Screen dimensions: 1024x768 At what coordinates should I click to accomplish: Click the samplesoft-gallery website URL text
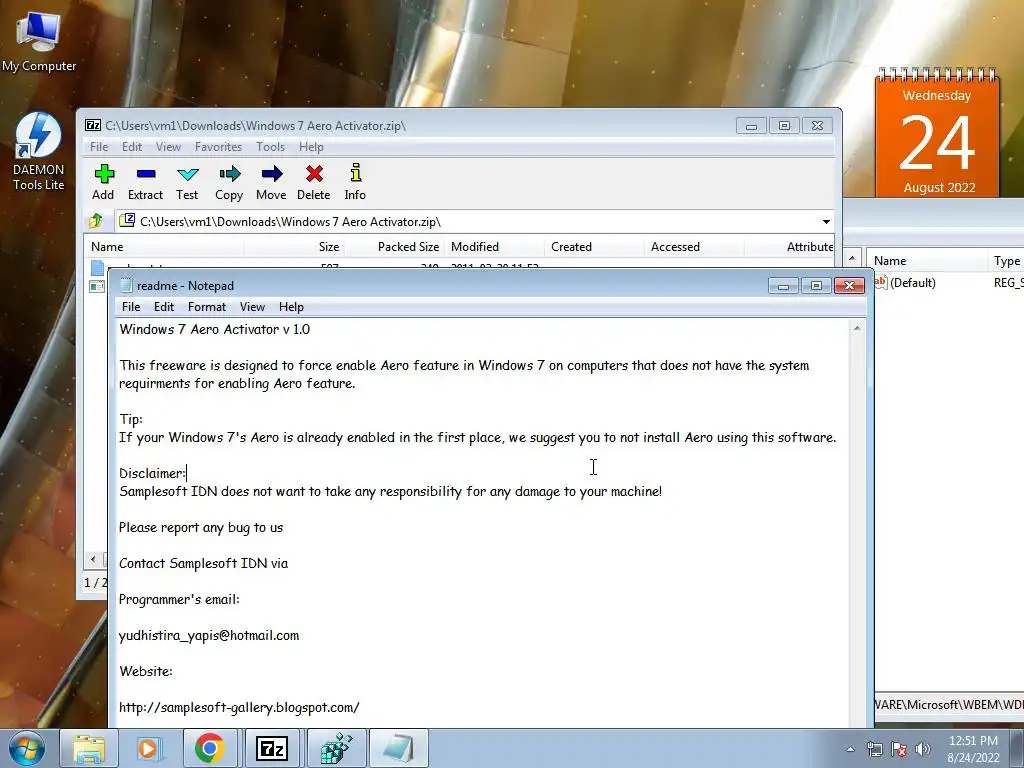[x=239, y=707]
